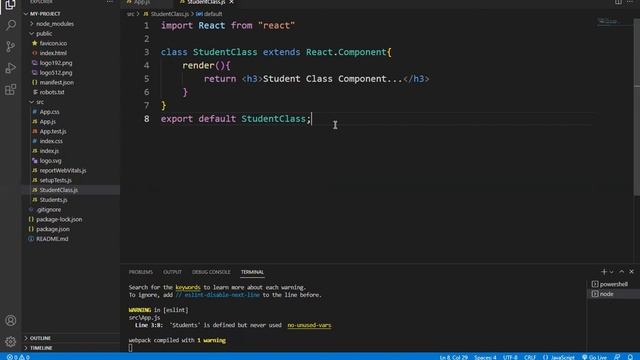Switch to the Debug Console tab
Image resolution: width=640 pixels, height=360 pixels.
tap(211, 272)
